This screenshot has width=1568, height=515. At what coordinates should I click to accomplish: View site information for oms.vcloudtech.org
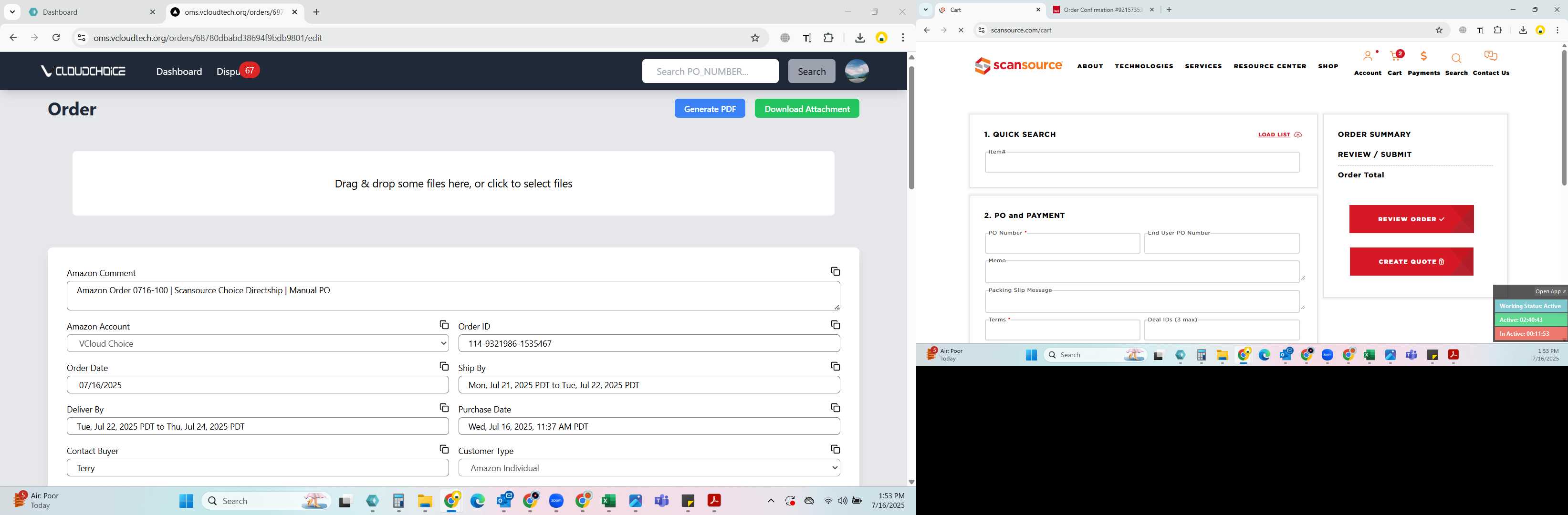pyautogui.click(x=81, y=38)
